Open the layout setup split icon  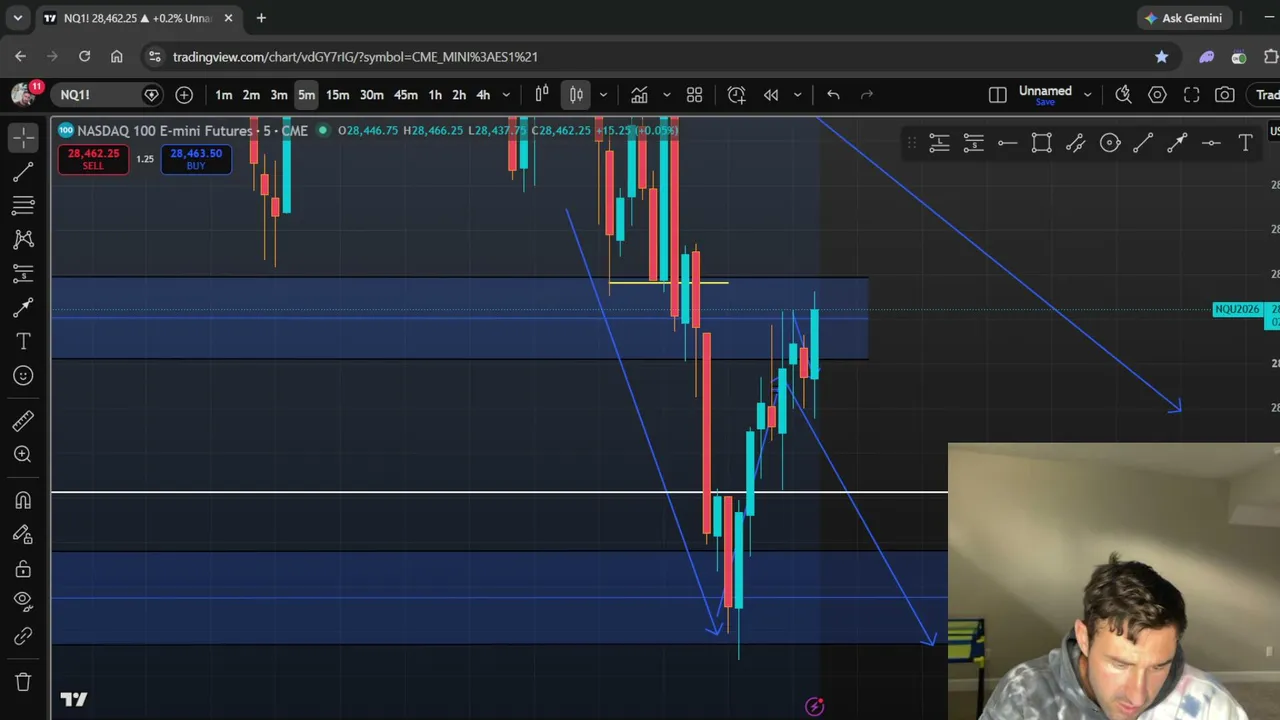coord(997,95)
